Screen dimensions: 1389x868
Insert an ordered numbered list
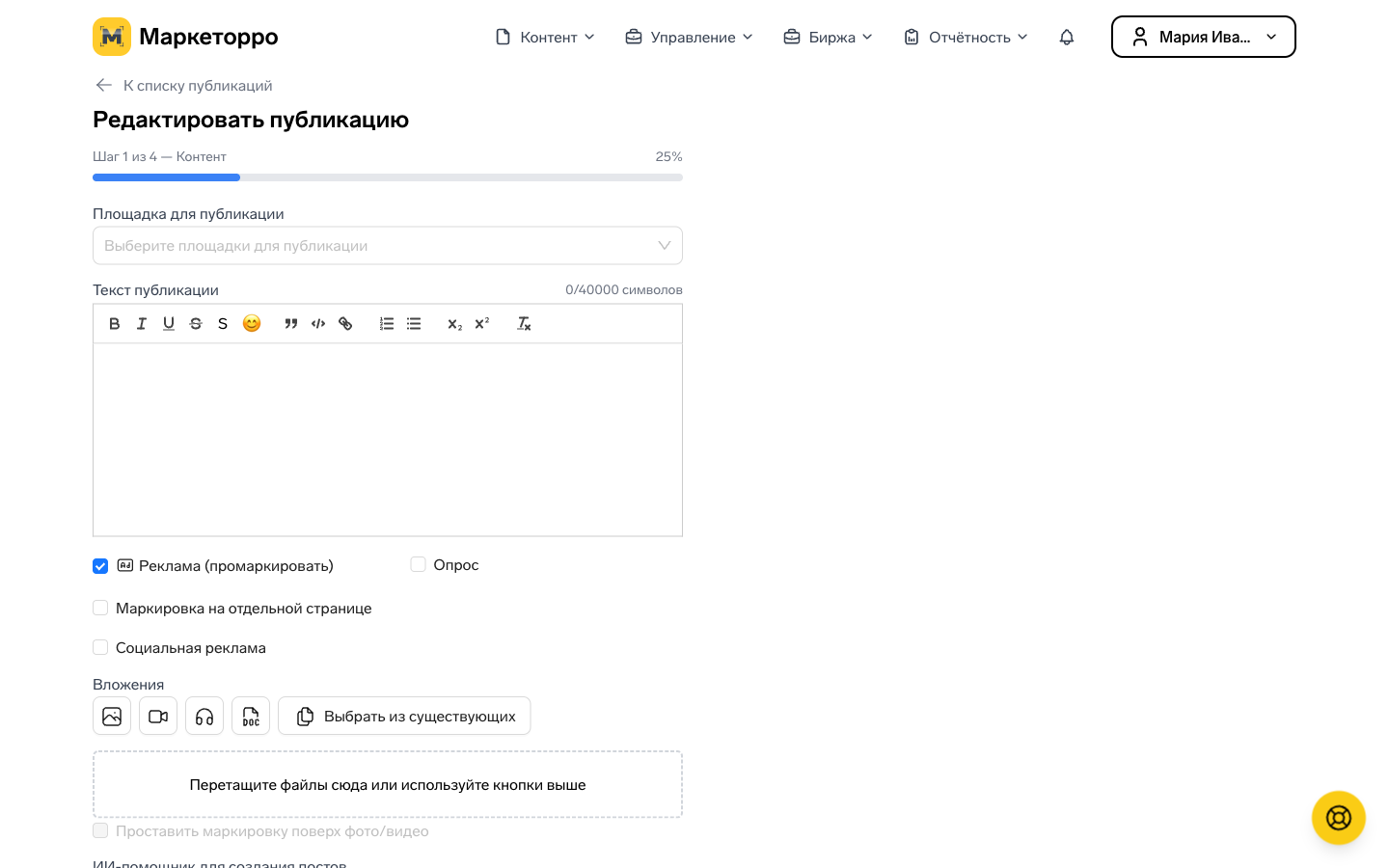click(387, 324)
